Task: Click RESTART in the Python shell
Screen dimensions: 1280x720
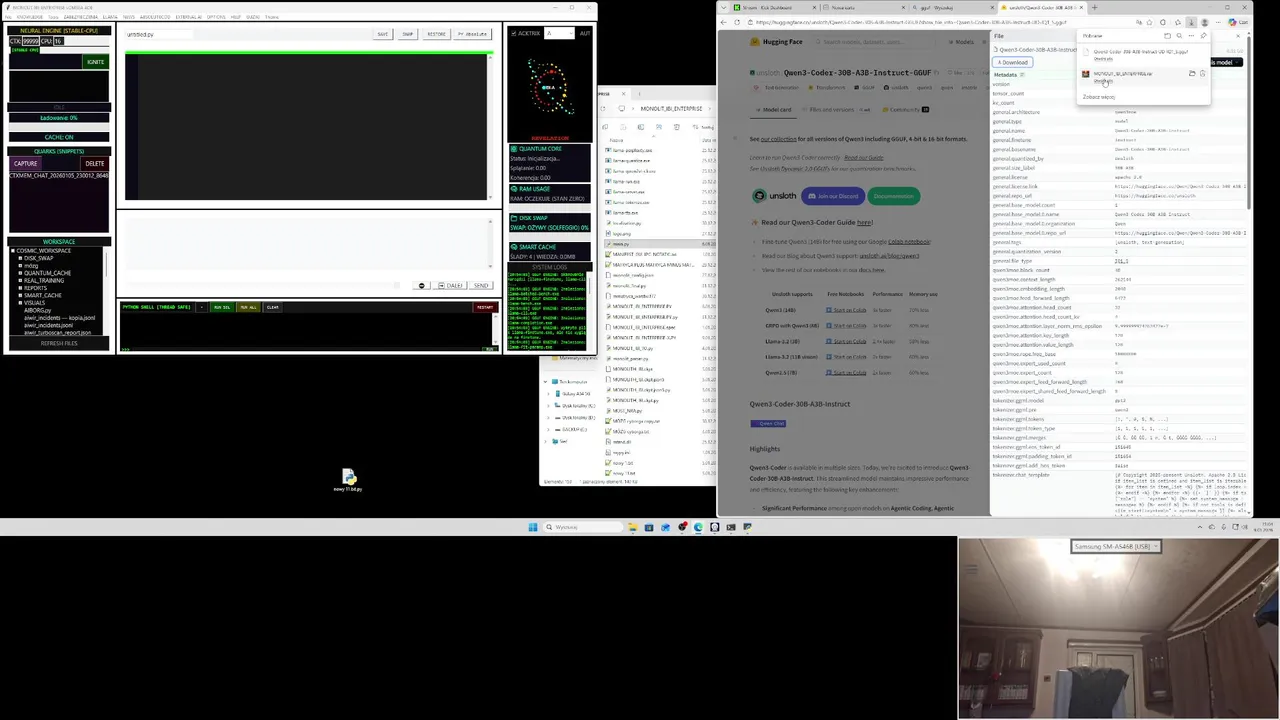Action: click(x=485, y=307)
